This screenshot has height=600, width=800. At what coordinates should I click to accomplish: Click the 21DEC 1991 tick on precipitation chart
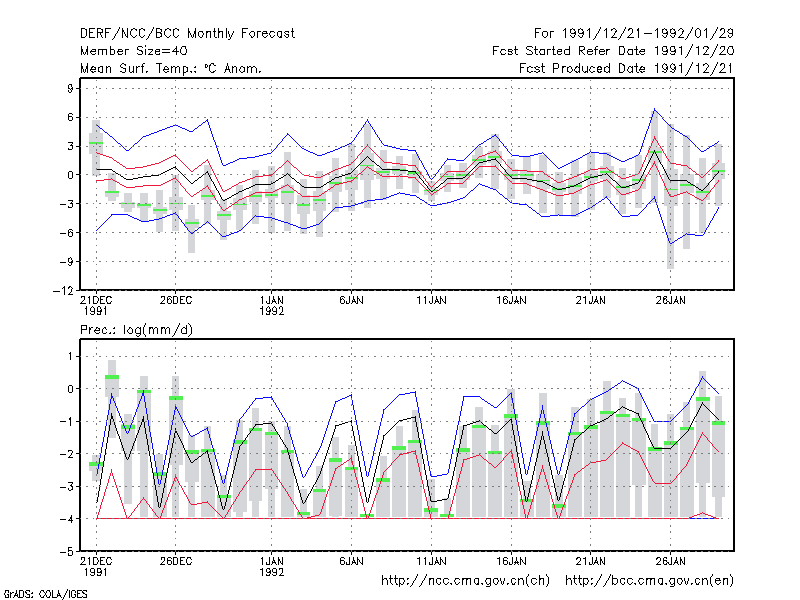[x=96, y=567]
